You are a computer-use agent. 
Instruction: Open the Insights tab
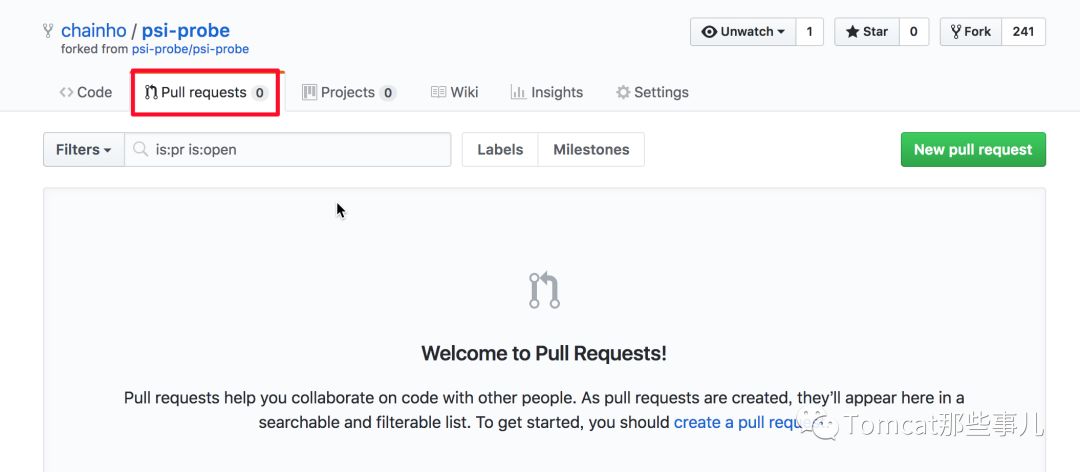547,92
